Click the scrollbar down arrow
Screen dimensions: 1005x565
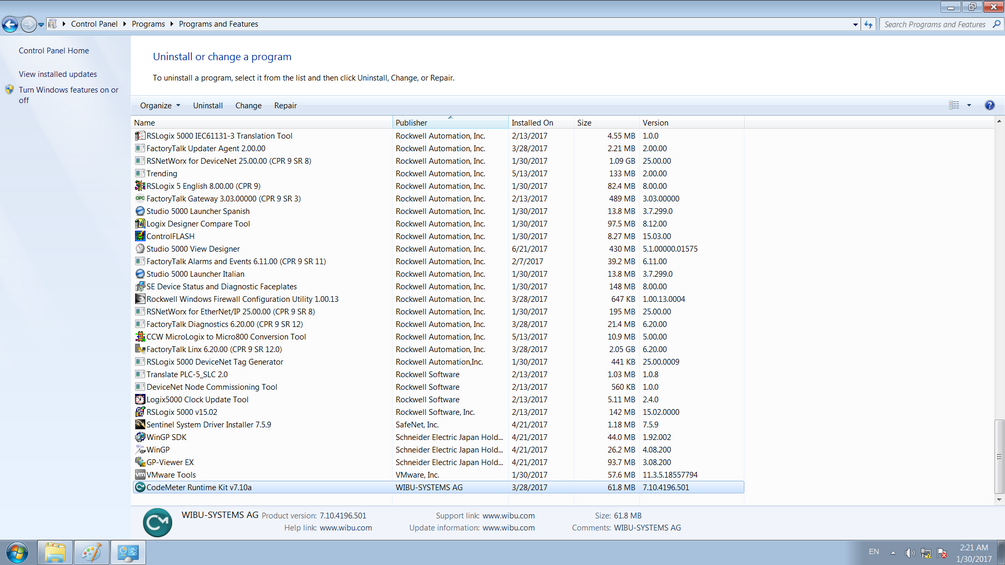999,499
